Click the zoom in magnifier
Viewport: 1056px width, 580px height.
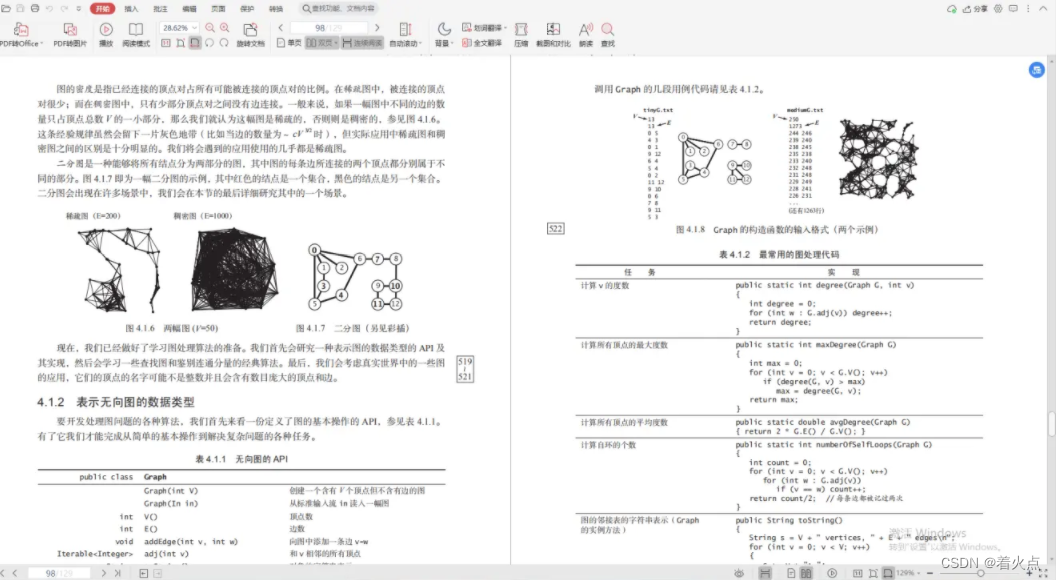click(x=225, y=28)
